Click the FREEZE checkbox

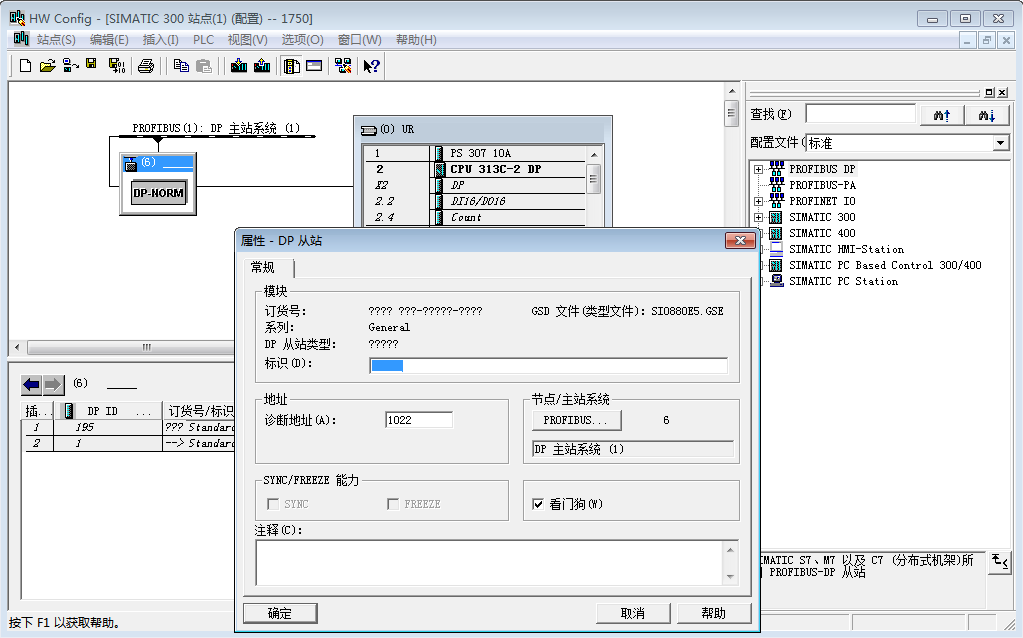click(393, 504)
